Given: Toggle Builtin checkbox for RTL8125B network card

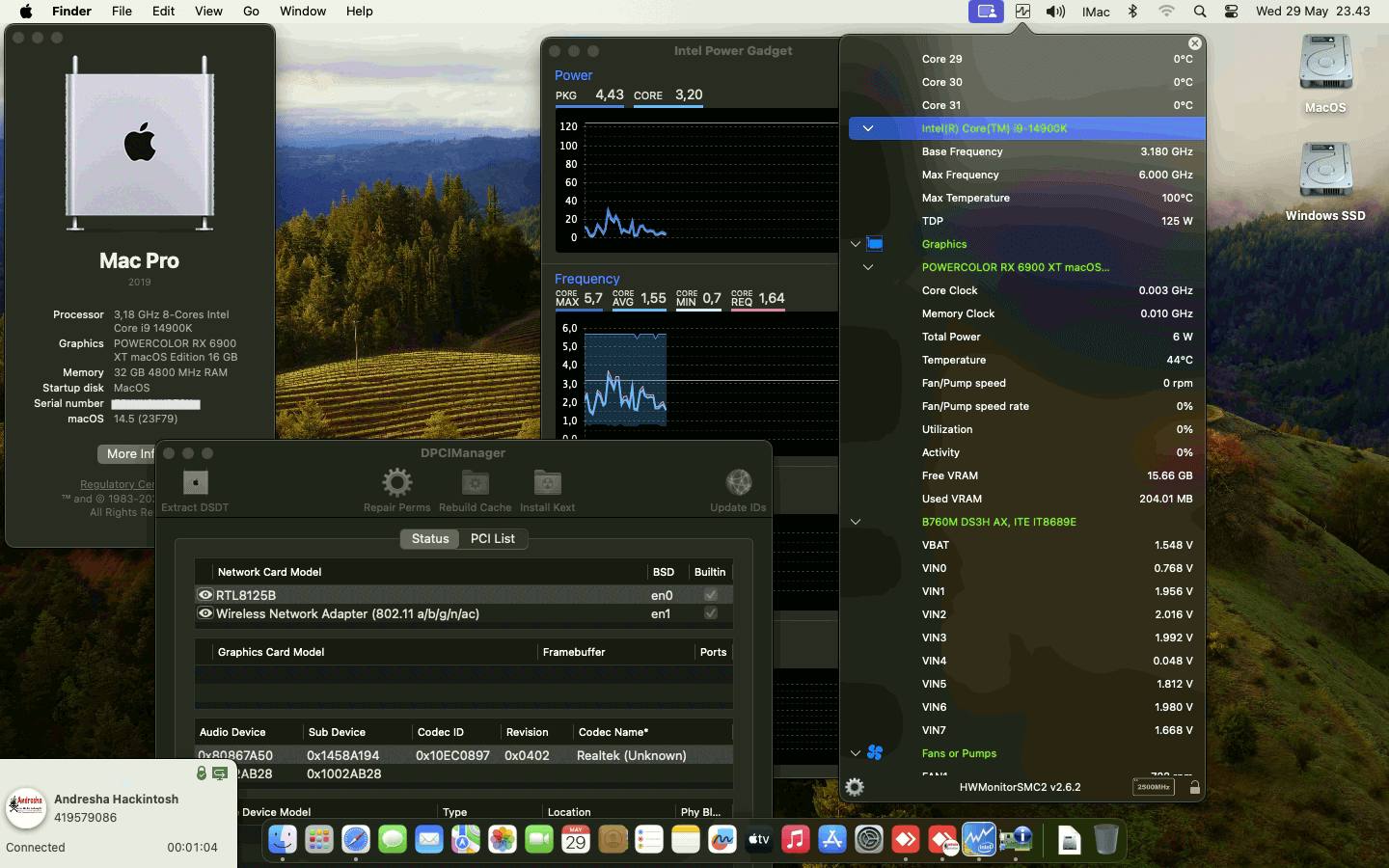Looking at the screenshot, I should 711,595.
